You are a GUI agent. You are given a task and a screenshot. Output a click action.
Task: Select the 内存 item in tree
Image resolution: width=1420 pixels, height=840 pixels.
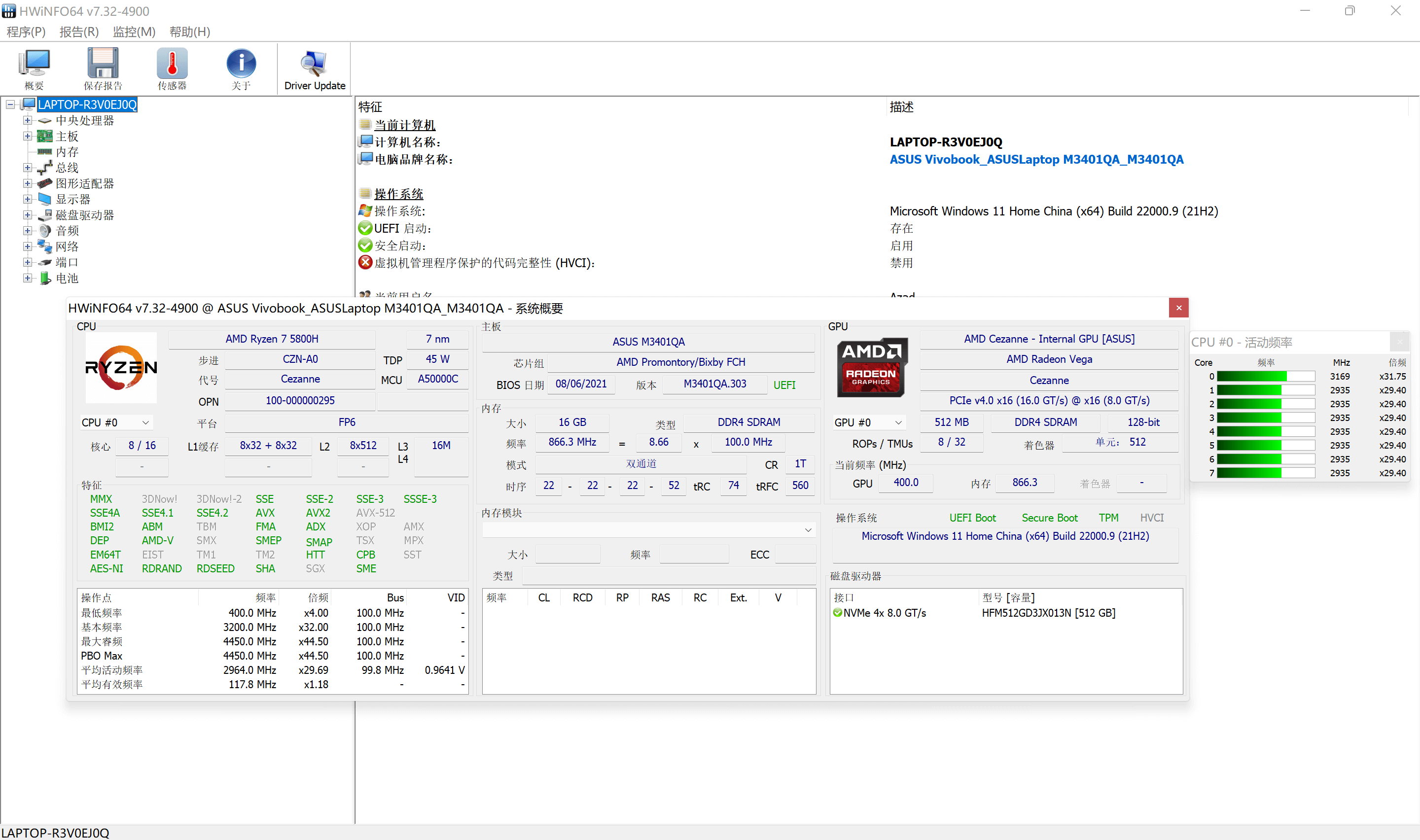coord(67,152)
